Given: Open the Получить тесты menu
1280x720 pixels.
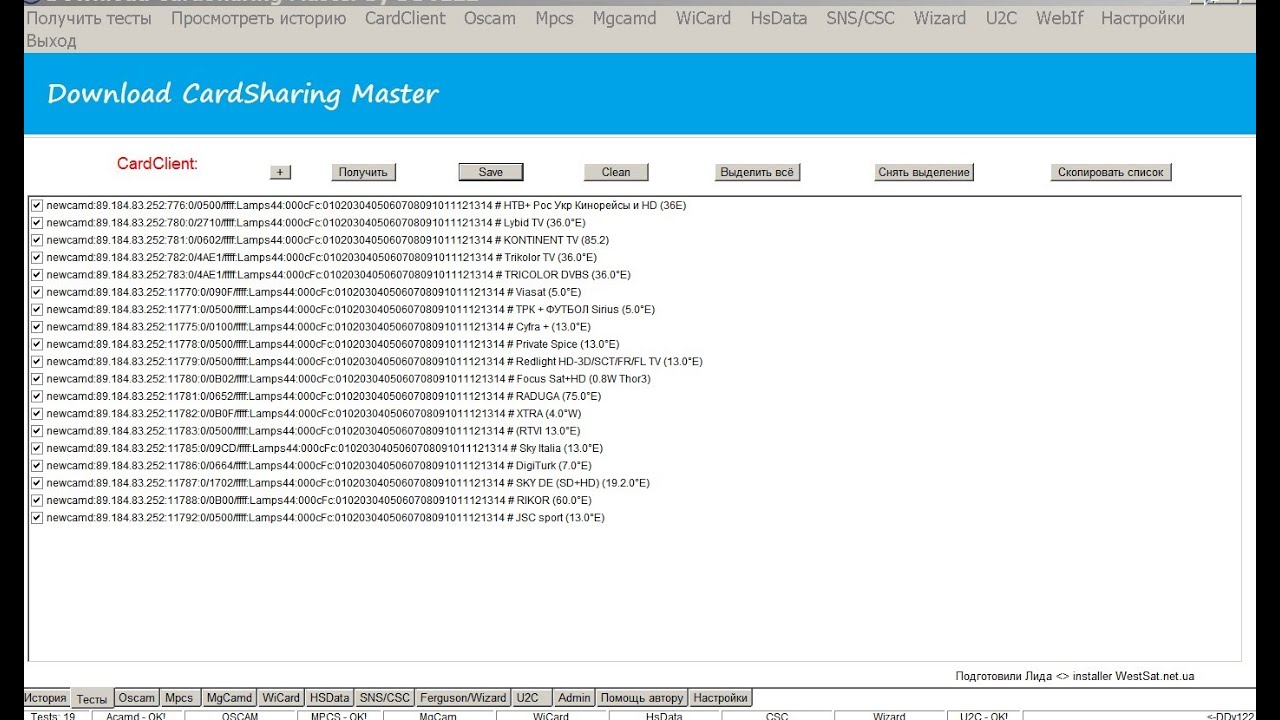Looking at the screenshot, I should tap(89, 18).
